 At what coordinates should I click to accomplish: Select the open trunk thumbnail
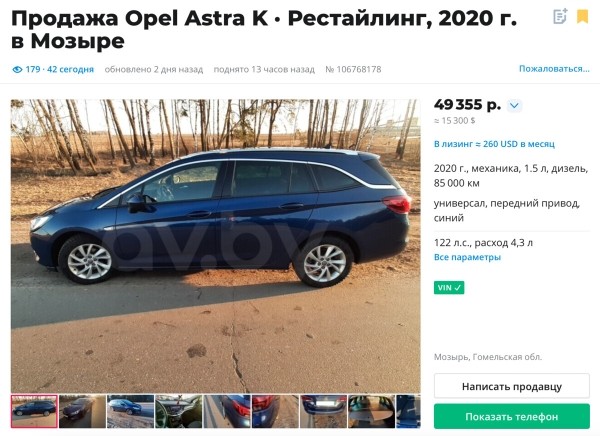point(372,412)
